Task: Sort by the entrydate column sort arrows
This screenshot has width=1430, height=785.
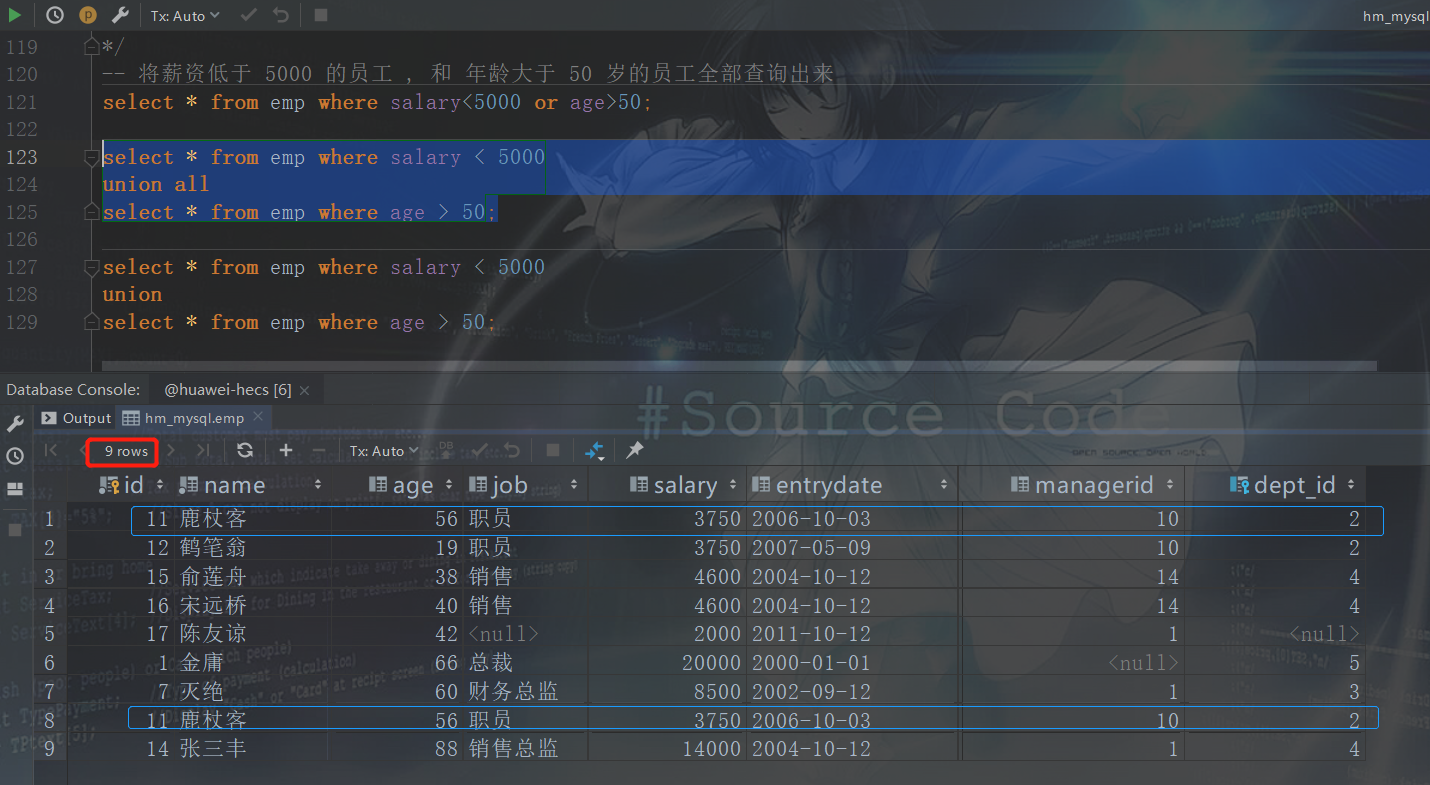Action: [x=944, y=485]
